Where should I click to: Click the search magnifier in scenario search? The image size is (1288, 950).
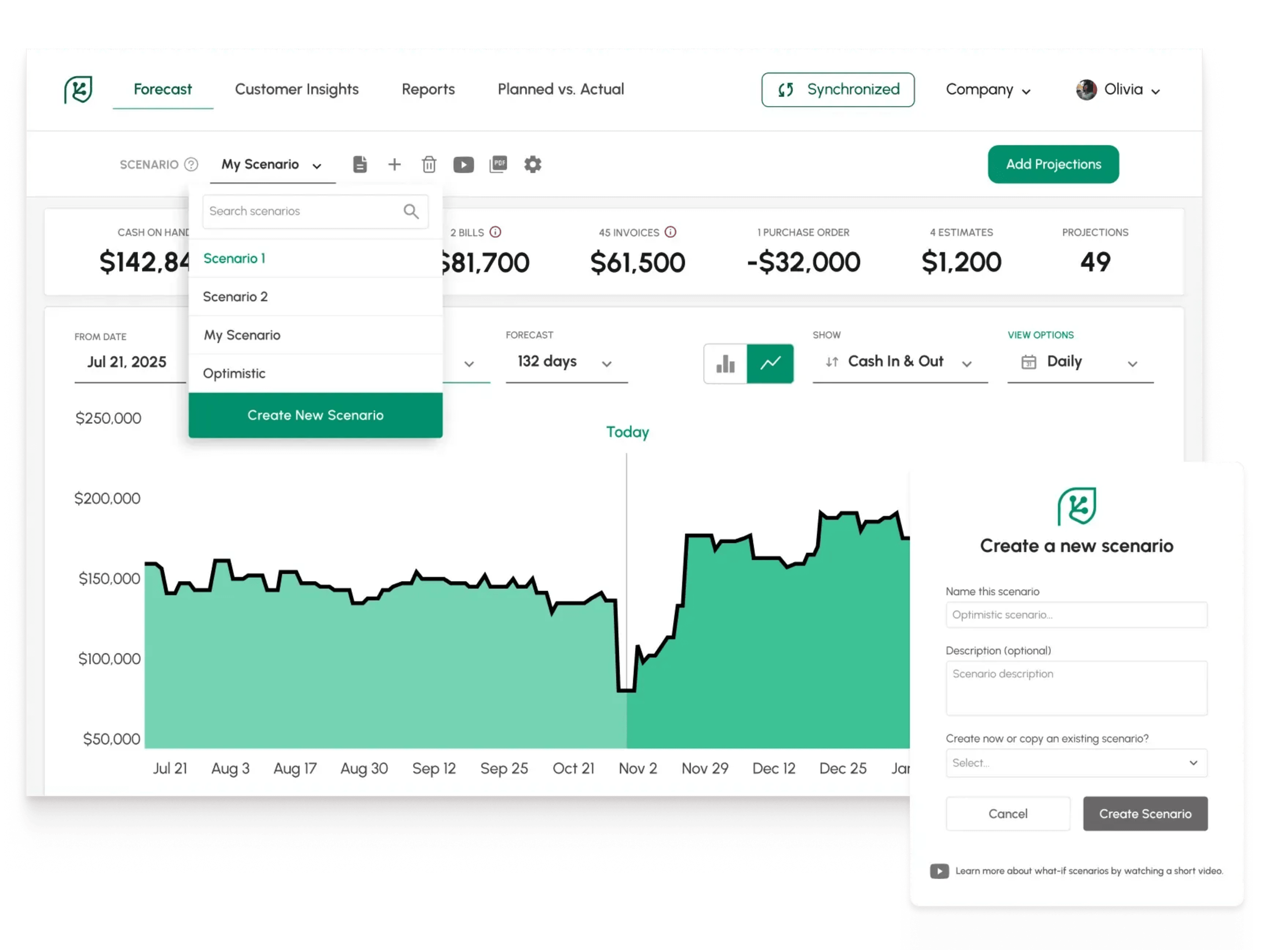coord(411,211)
